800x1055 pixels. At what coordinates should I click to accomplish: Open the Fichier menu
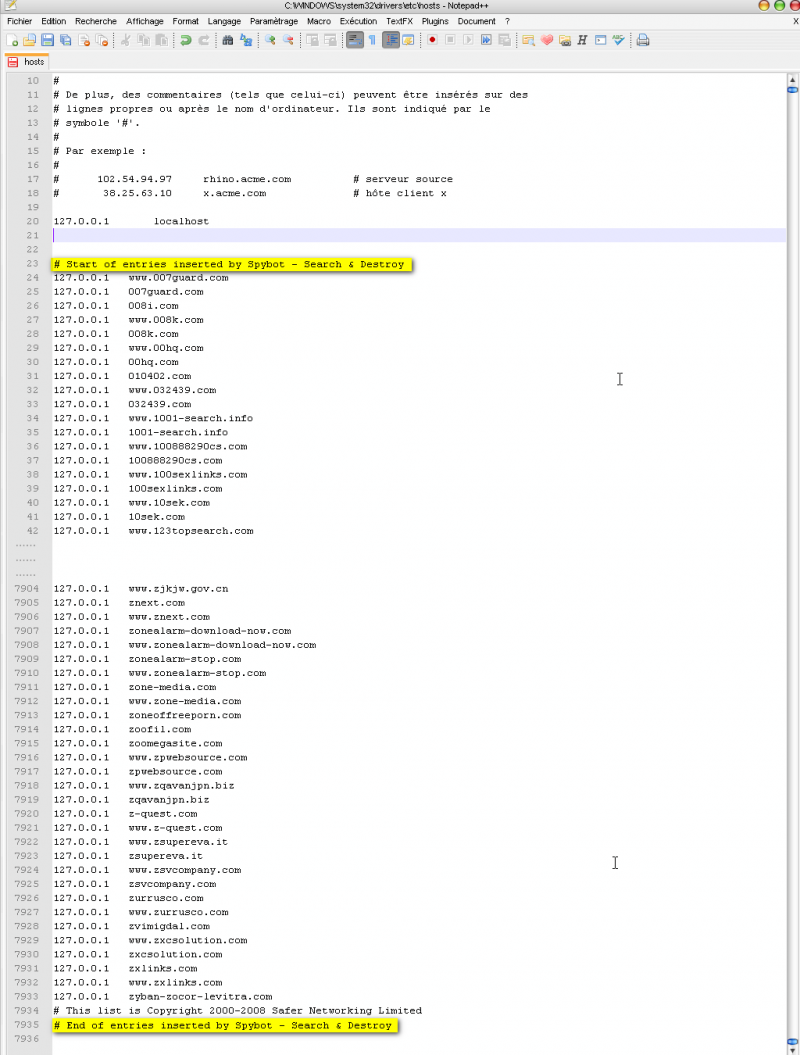(x=19, y=21)
